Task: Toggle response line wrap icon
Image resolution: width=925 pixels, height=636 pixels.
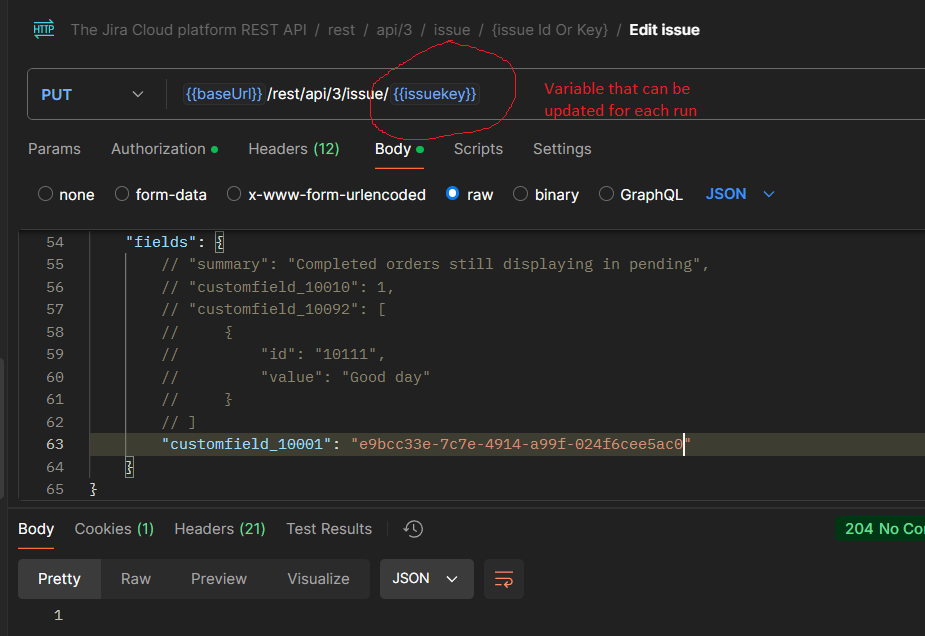Action: 504,579
